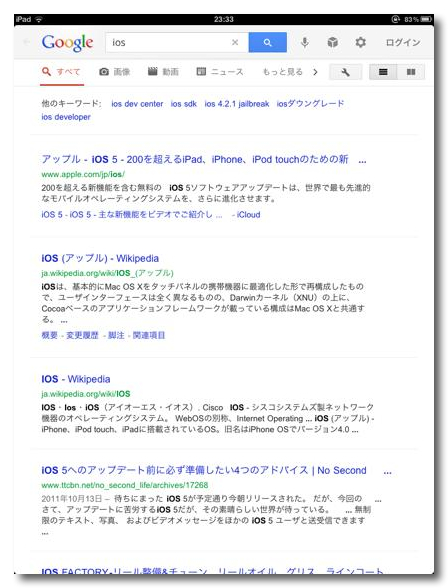Select the 画像 images tab

coord(114,72)
